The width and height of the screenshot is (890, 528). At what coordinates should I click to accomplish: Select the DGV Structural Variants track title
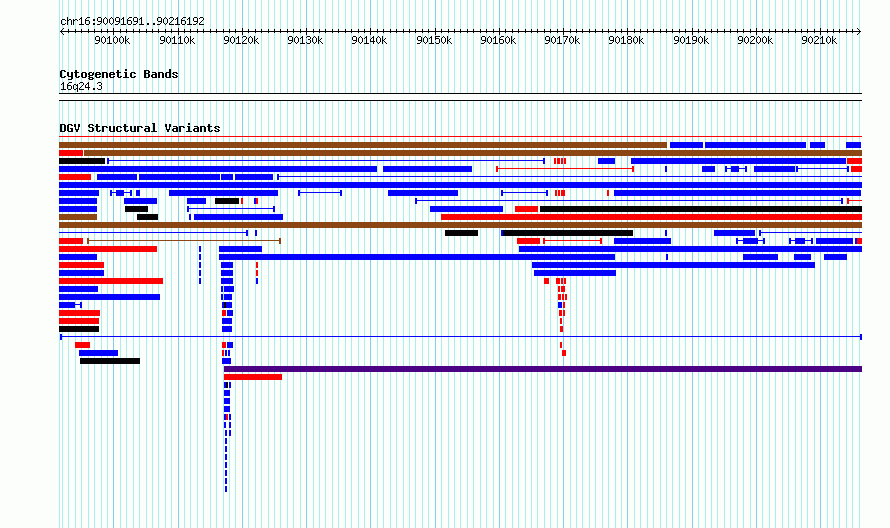point(140,128)
